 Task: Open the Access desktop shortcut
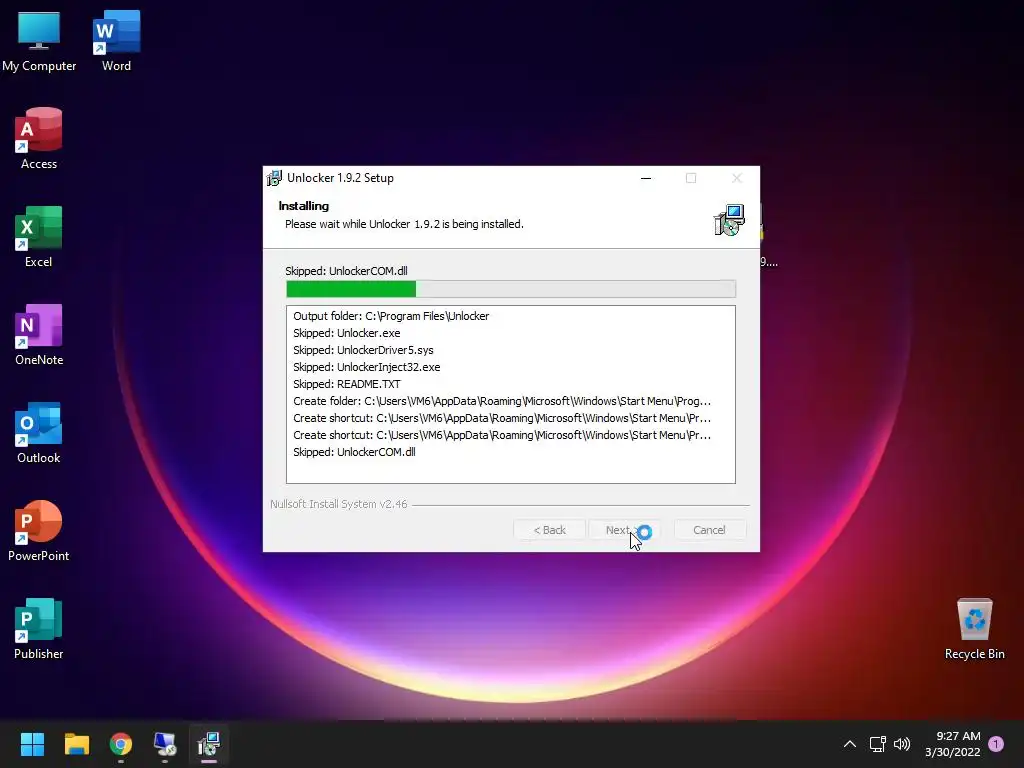coord(39,138)
